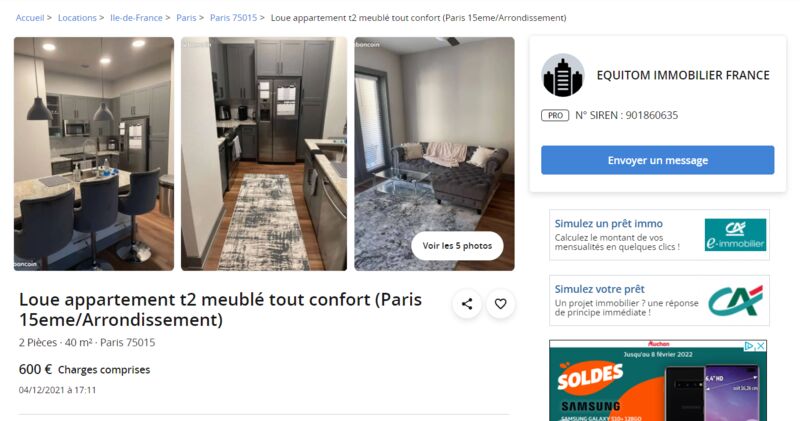The width and height of the screenshot is (800, 421).
Task: Open the Locations breadcrumb link
Action: 77,18
